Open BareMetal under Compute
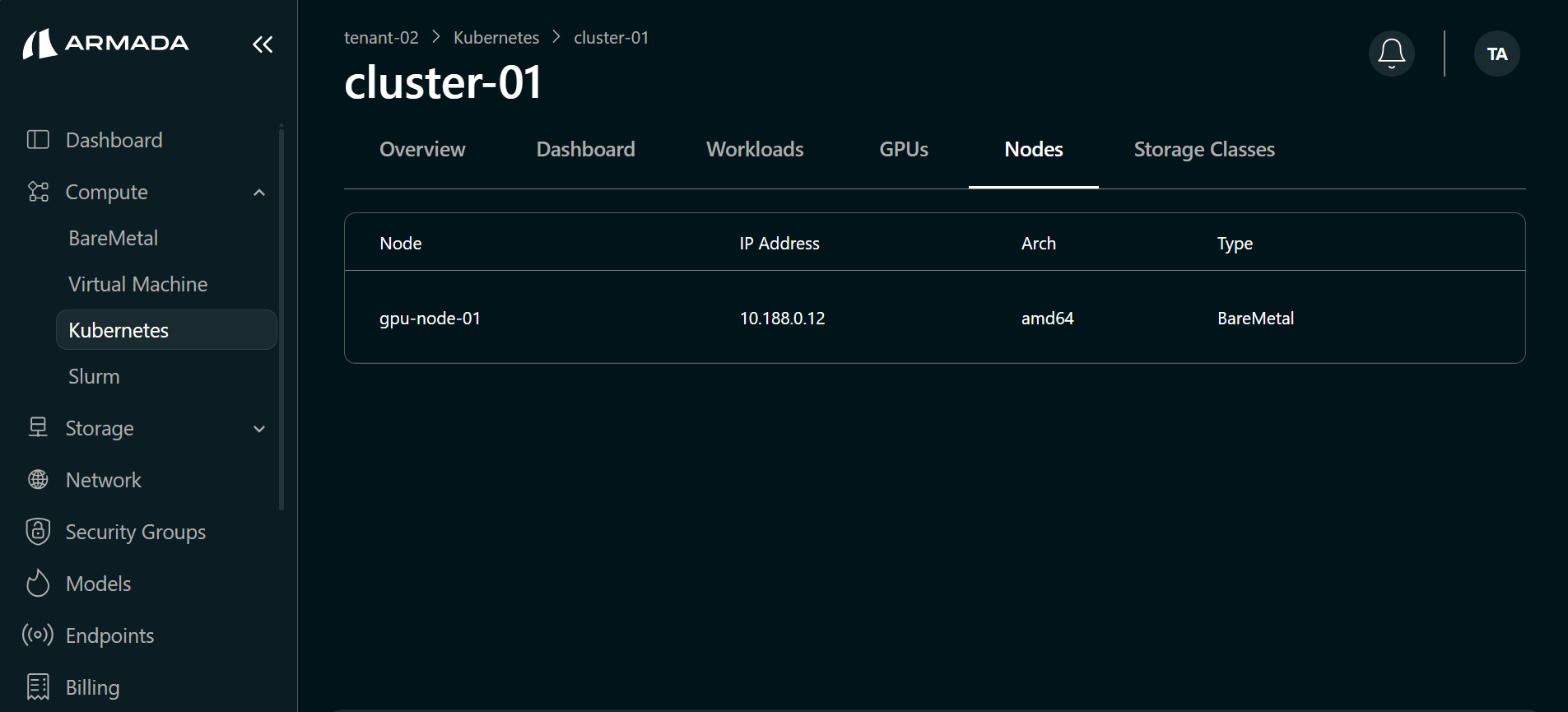The height and width of the screenshot is (712, 1568). tap(114, 238)
